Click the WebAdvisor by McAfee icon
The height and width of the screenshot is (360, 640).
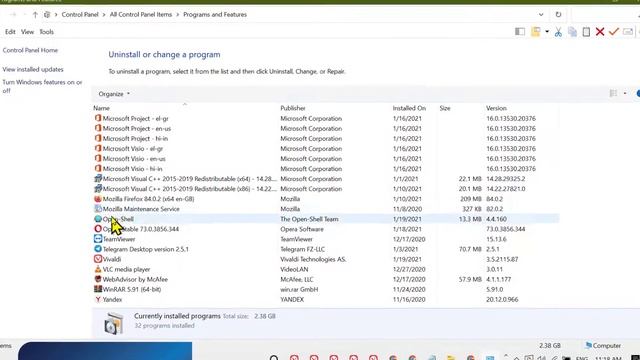click(98, 279)
